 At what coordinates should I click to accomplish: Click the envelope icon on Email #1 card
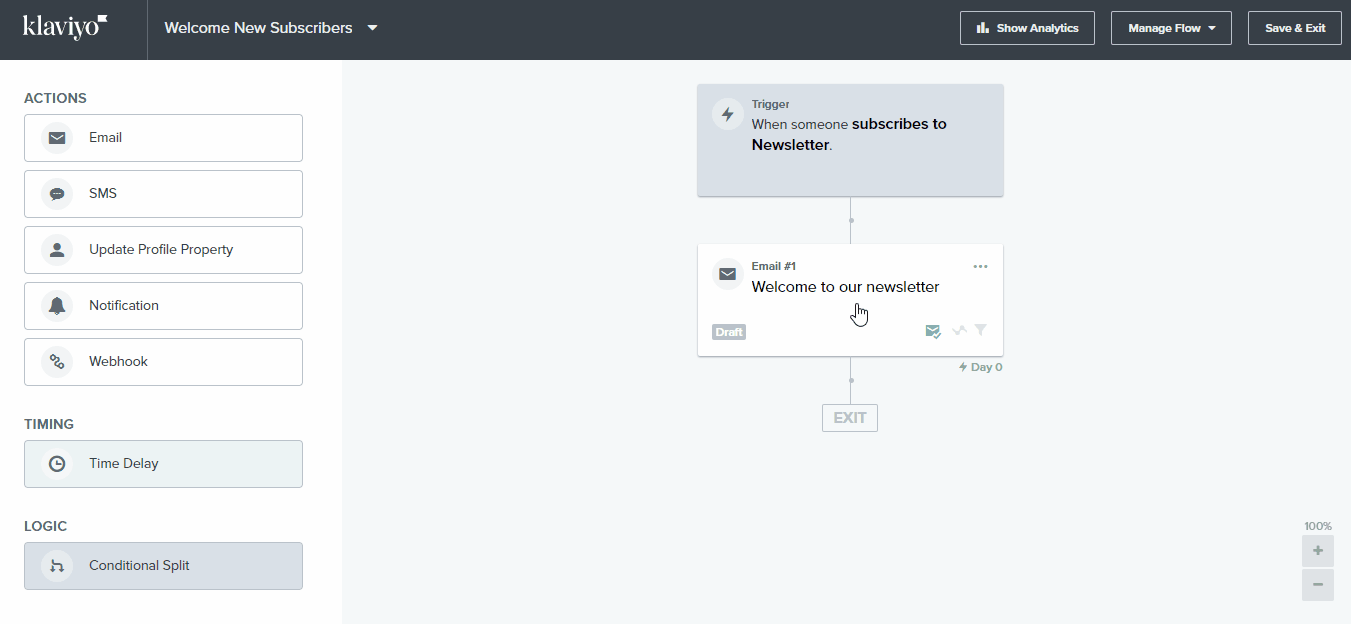(x=727, y=273)
